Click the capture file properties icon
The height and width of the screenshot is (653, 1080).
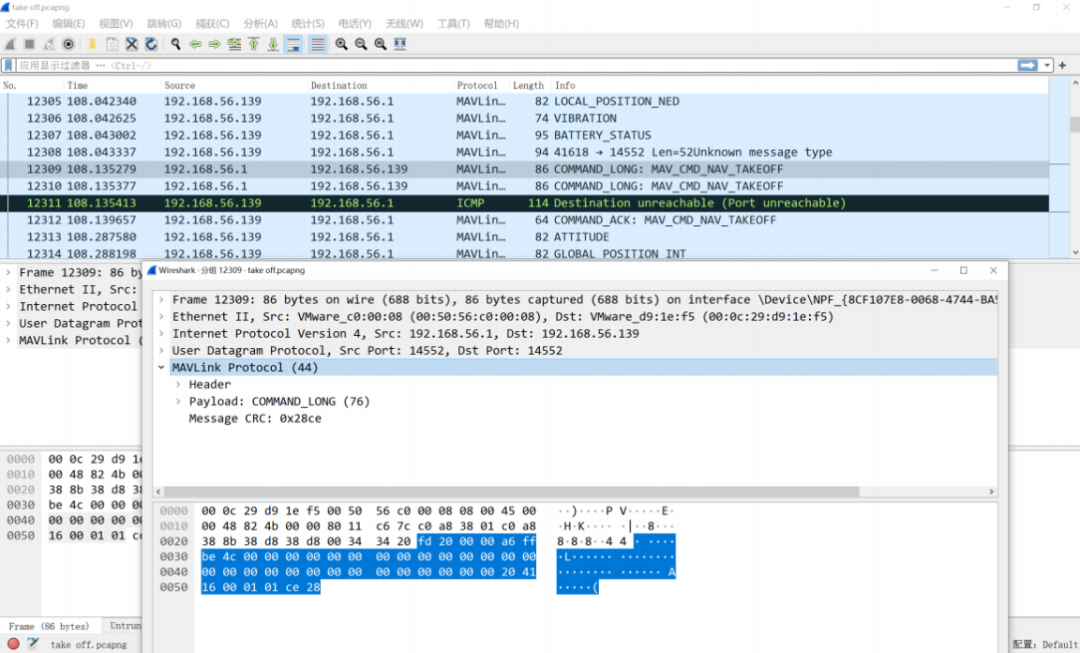(x=33, y=644)
